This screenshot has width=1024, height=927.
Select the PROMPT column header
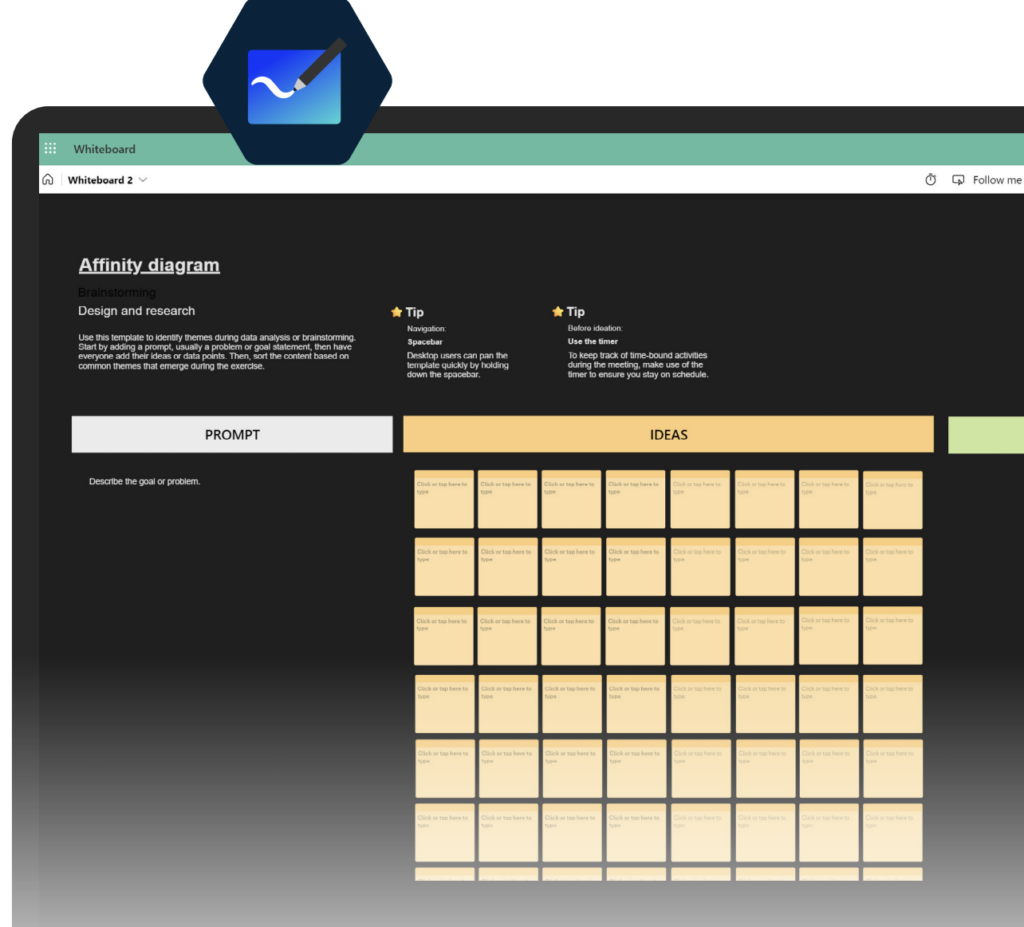click(232, 434)
